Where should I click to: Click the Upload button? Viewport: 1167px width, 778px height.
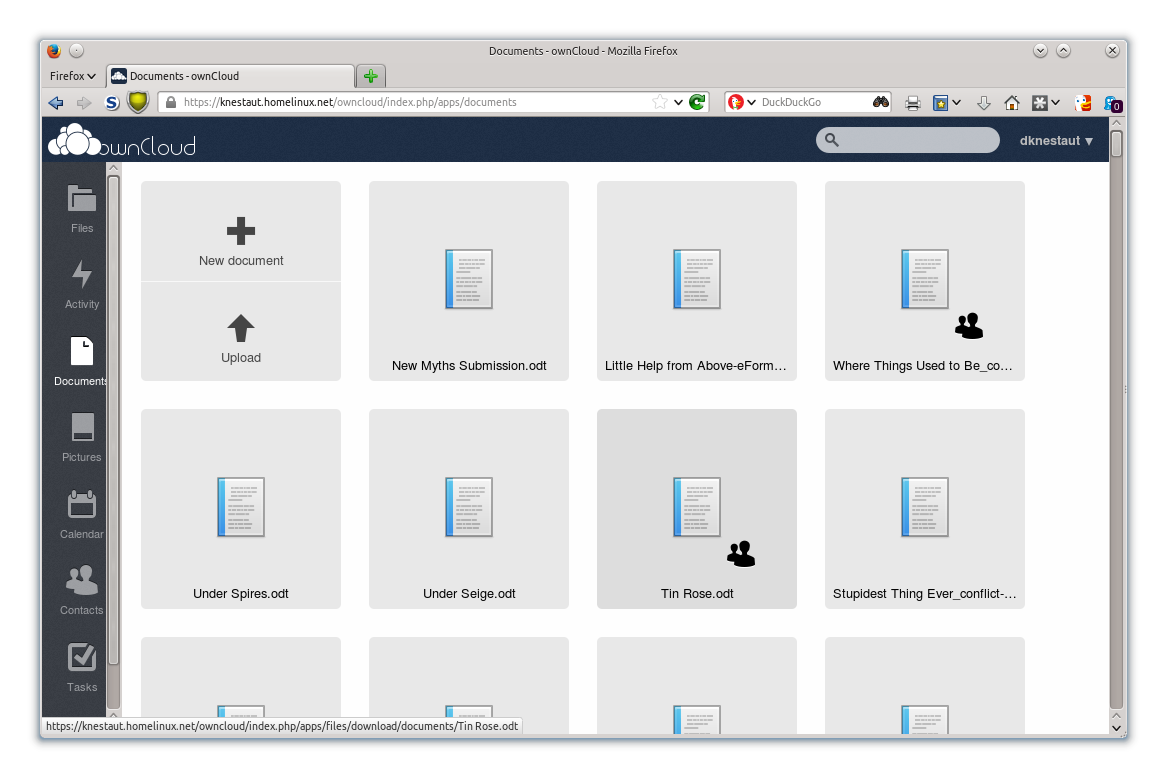point(241,332)
